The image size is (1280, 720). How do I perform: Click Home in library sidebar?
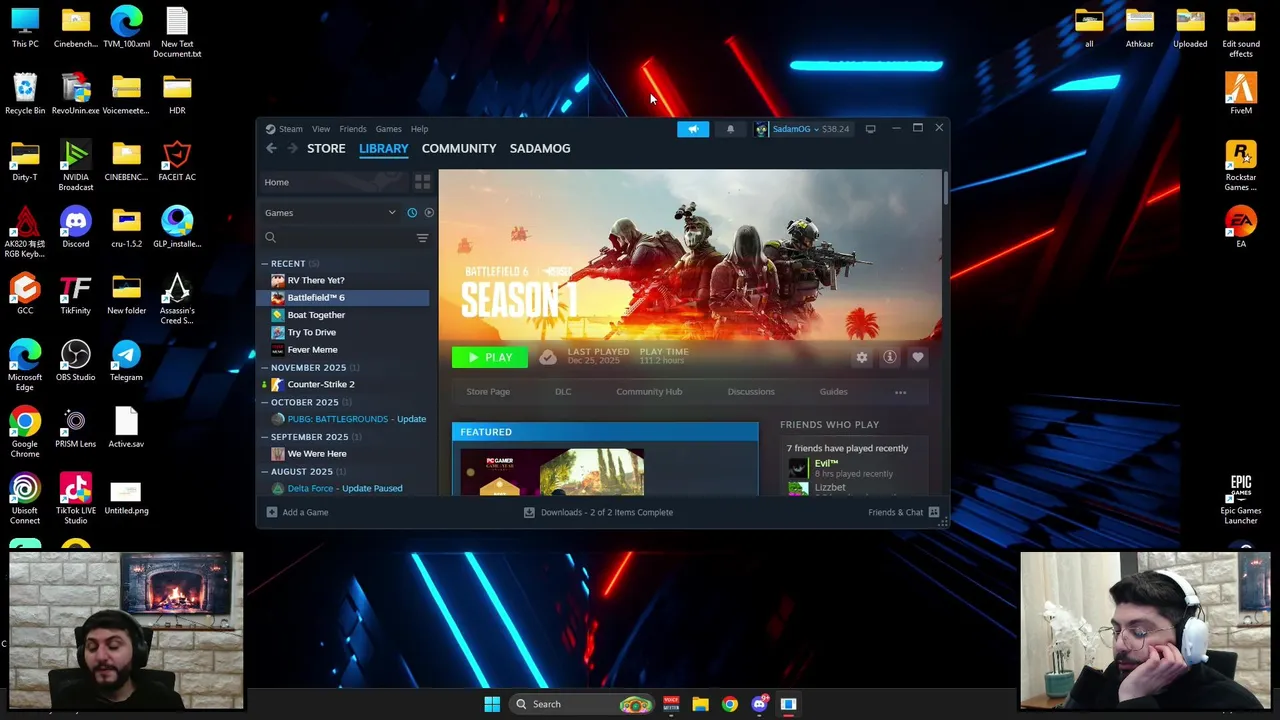click(333, 182)
